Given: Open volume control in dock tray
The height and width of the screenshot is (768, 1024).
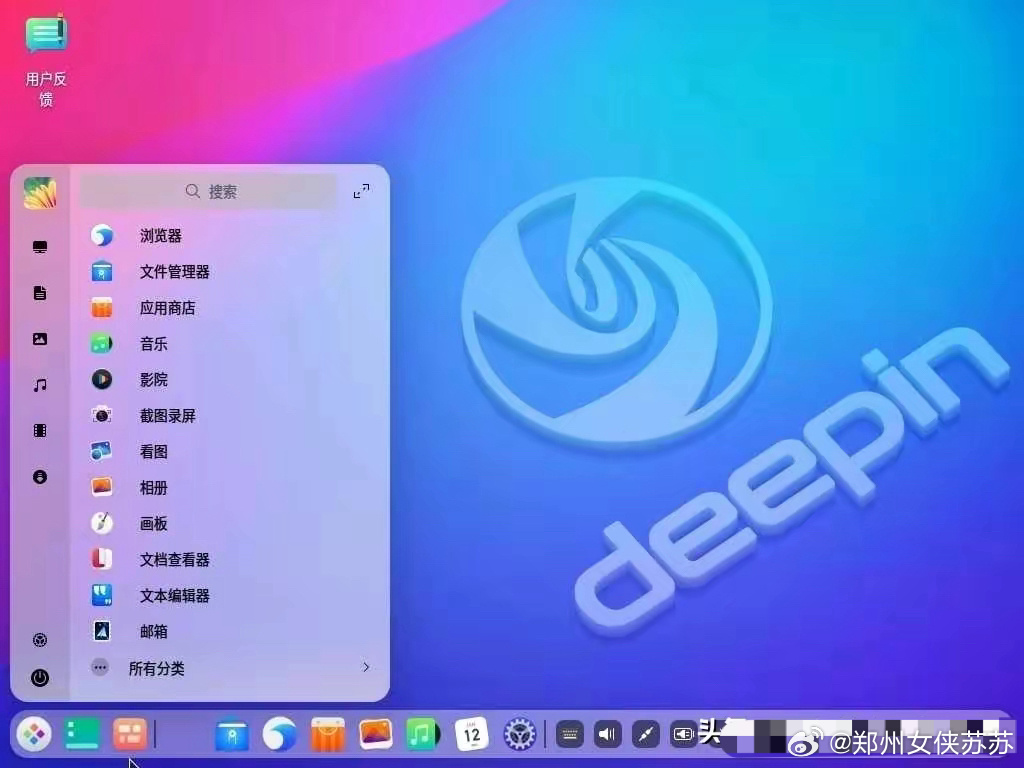Looking at the screenshot, I should (x=607, y=735).
